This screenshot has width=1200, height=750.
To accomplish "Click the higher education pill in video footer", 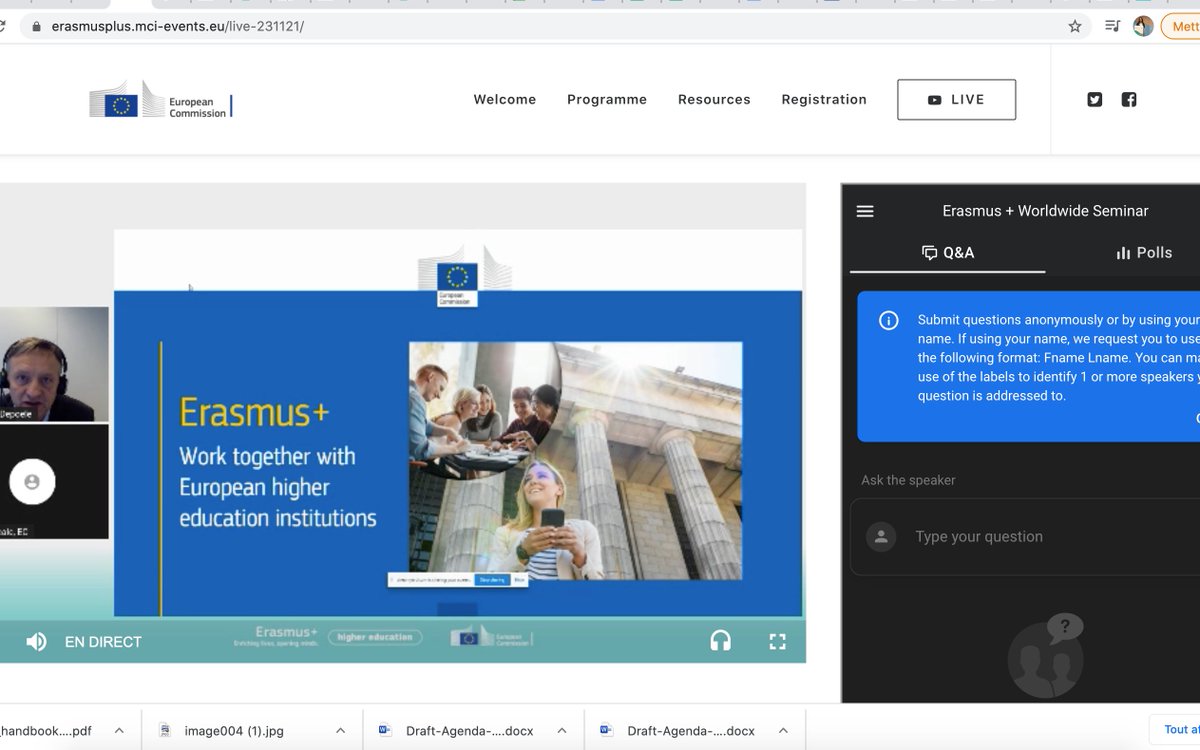I will [375, 637].
